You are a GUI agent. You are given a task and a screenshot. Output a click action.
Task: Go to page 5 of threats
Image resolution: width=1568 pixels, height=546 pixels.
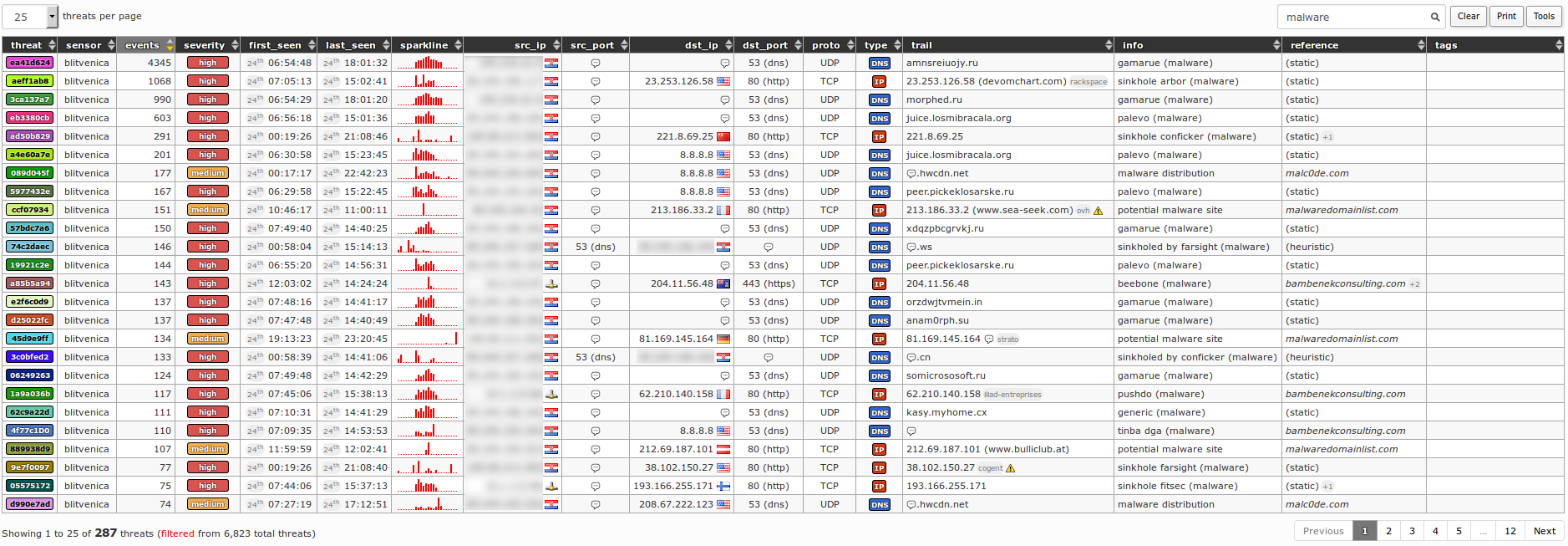coord(1459,531)
